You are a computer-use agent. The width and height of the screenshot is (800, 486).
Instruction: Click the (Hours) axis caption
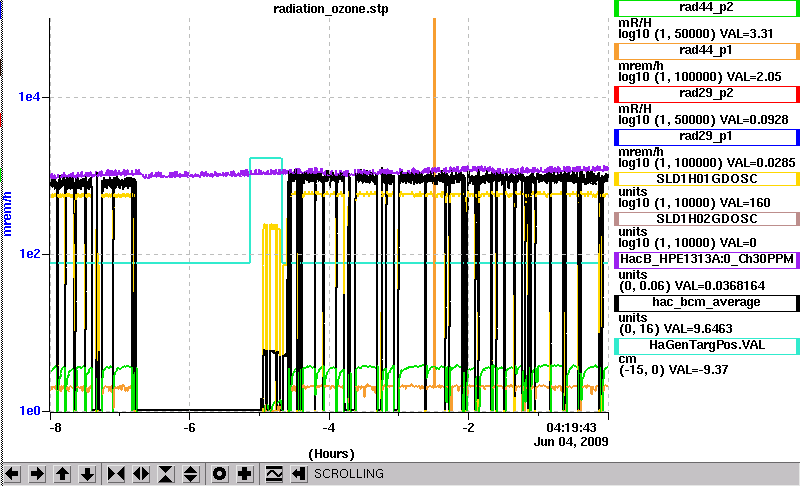(331, 454)
